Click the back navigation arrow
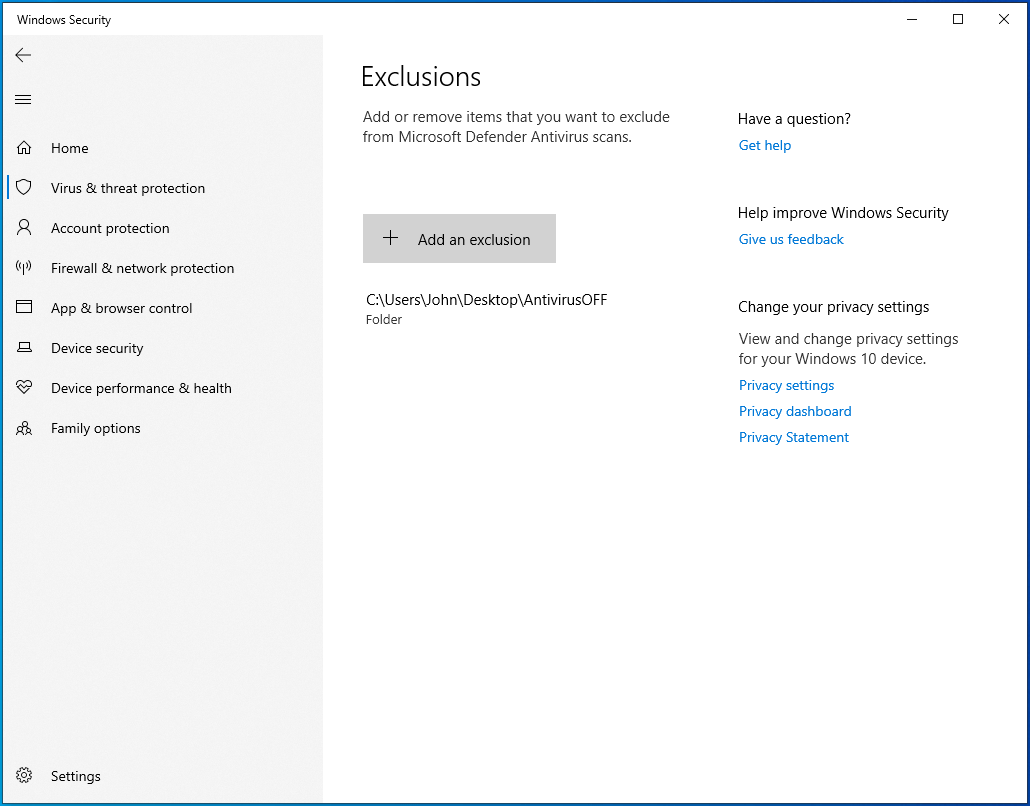The width and height of the screenshot is (1030, 806). point(23,55)
